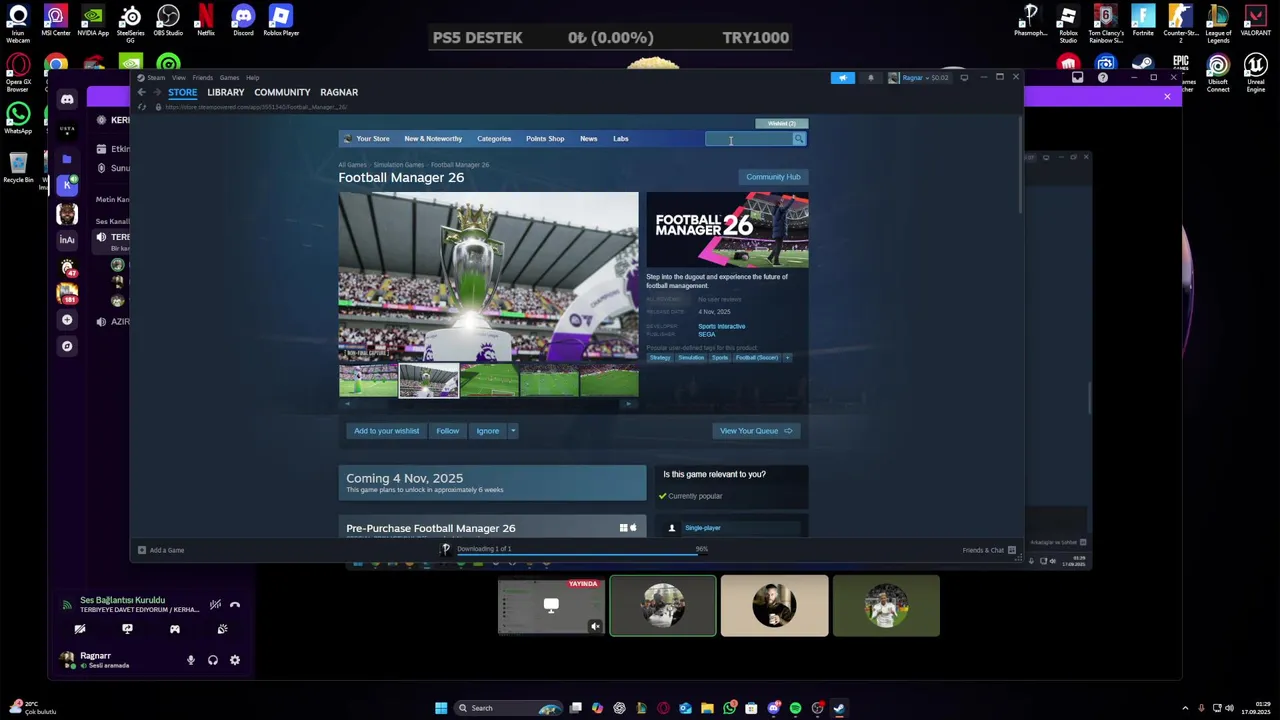1280x720 pixels.
Task: Expand Your Store dropdown
Action: [x=373, y=139]
